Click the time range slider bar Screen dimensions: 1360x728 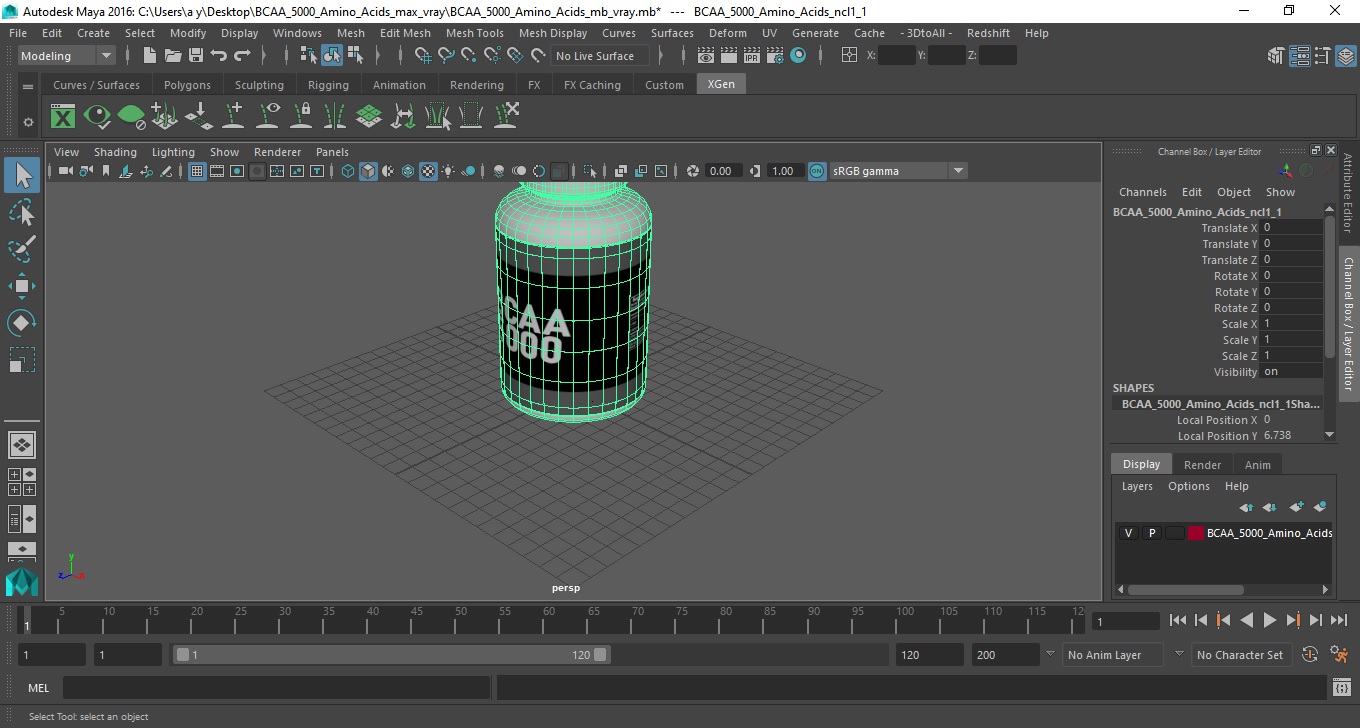tap(391, 655)
